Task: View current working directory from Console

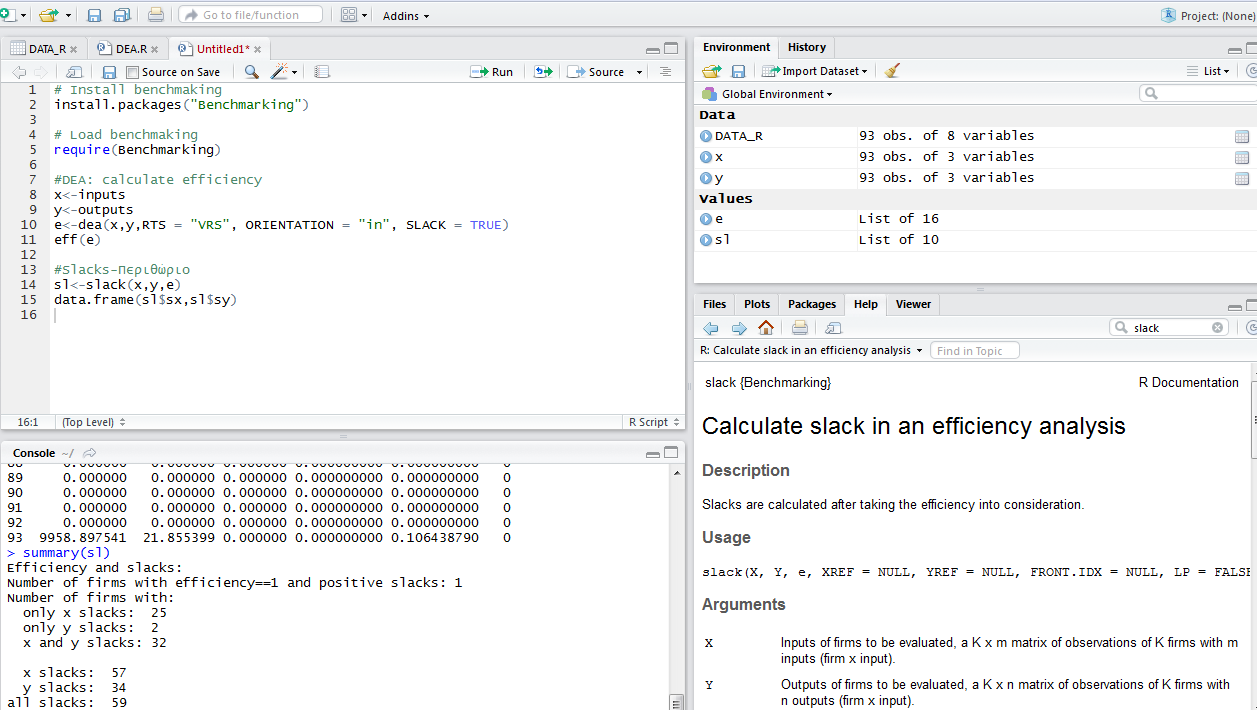Action: [x=89, y=453]
